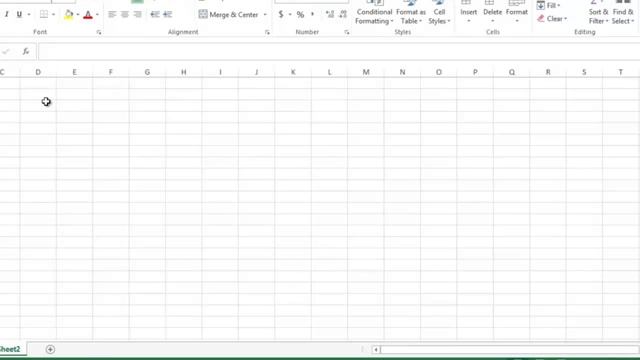640x360 pixels.
Task: Open font color dropdown arrow
Action: [97, 15]
